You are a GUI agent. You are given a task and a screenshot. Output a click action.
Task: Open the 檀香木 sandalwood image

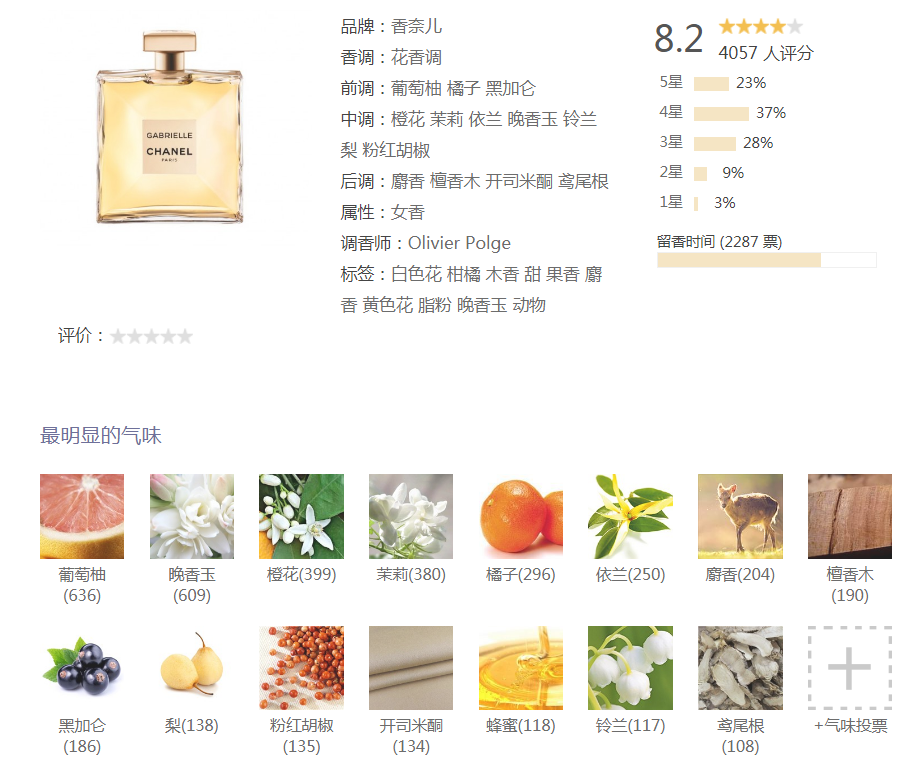[849, 516]
